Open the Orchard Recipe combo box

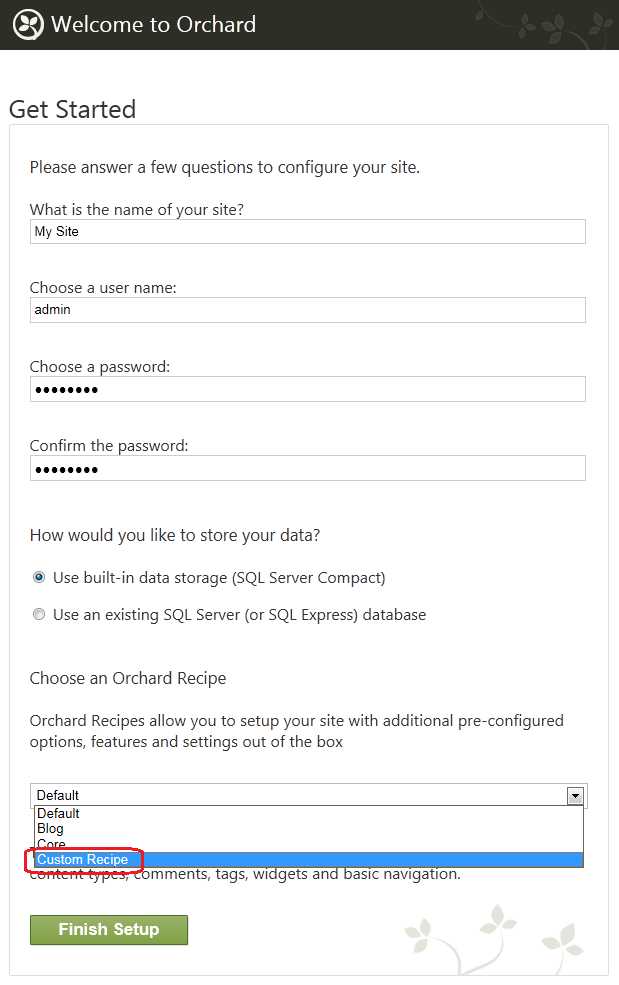(309, 796)
